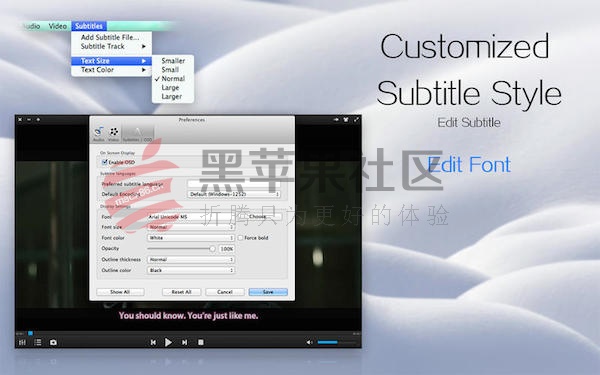Choose Add Subtitle File menu entry

(110, 37)
